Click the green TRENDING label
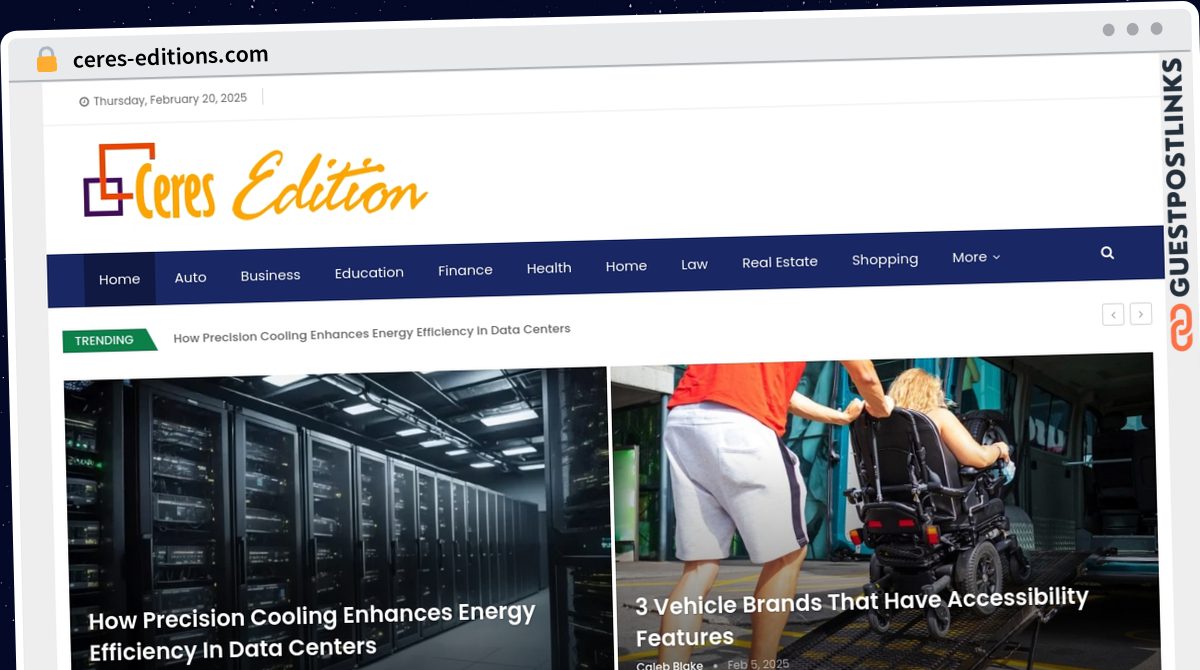 coord(109,341)
